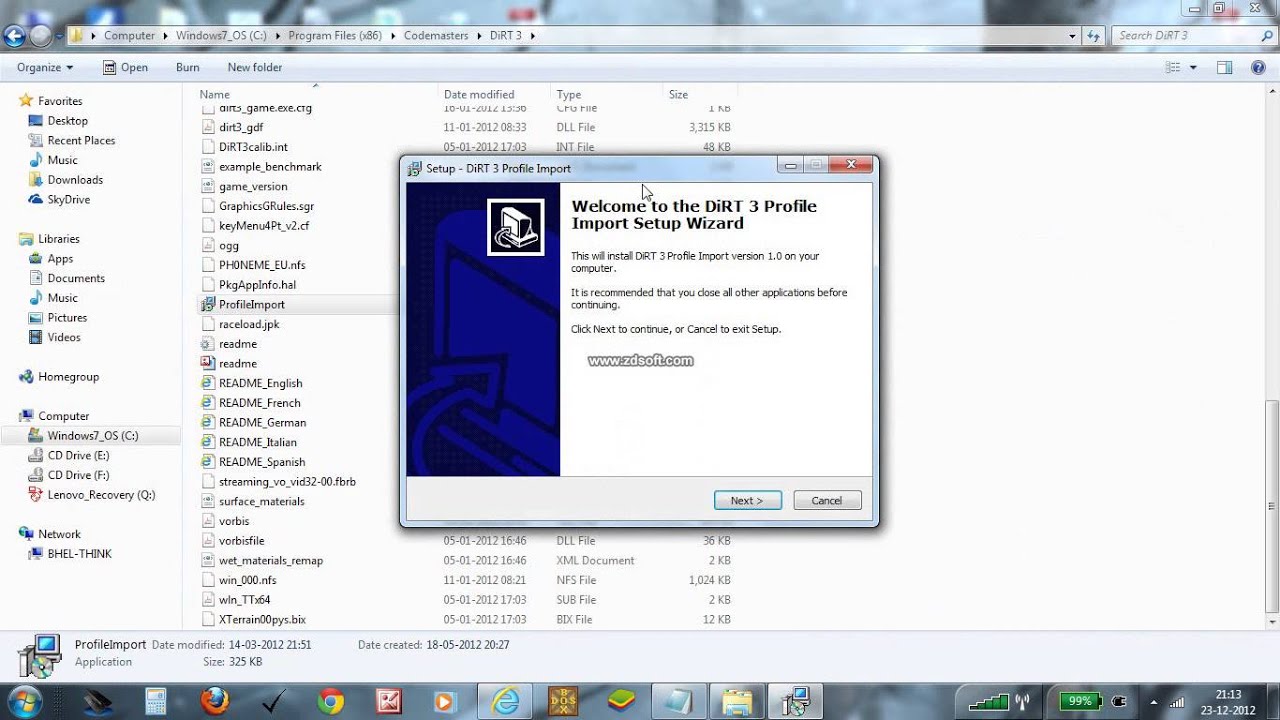The width and height of the screenshot is (1280, 720).
Task: Sort by the Date modified column header
Action: click(479, 94)
